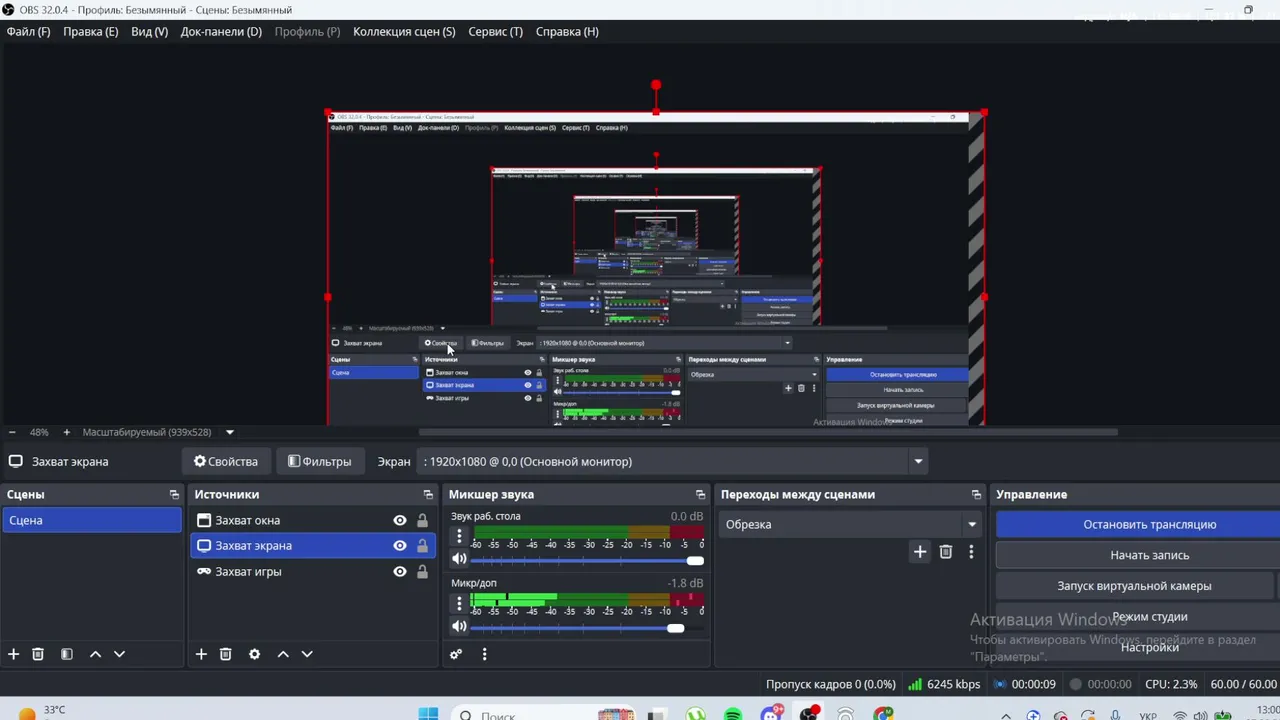
Task: Undock the Микшер звука panel
Action: (700, 495)
